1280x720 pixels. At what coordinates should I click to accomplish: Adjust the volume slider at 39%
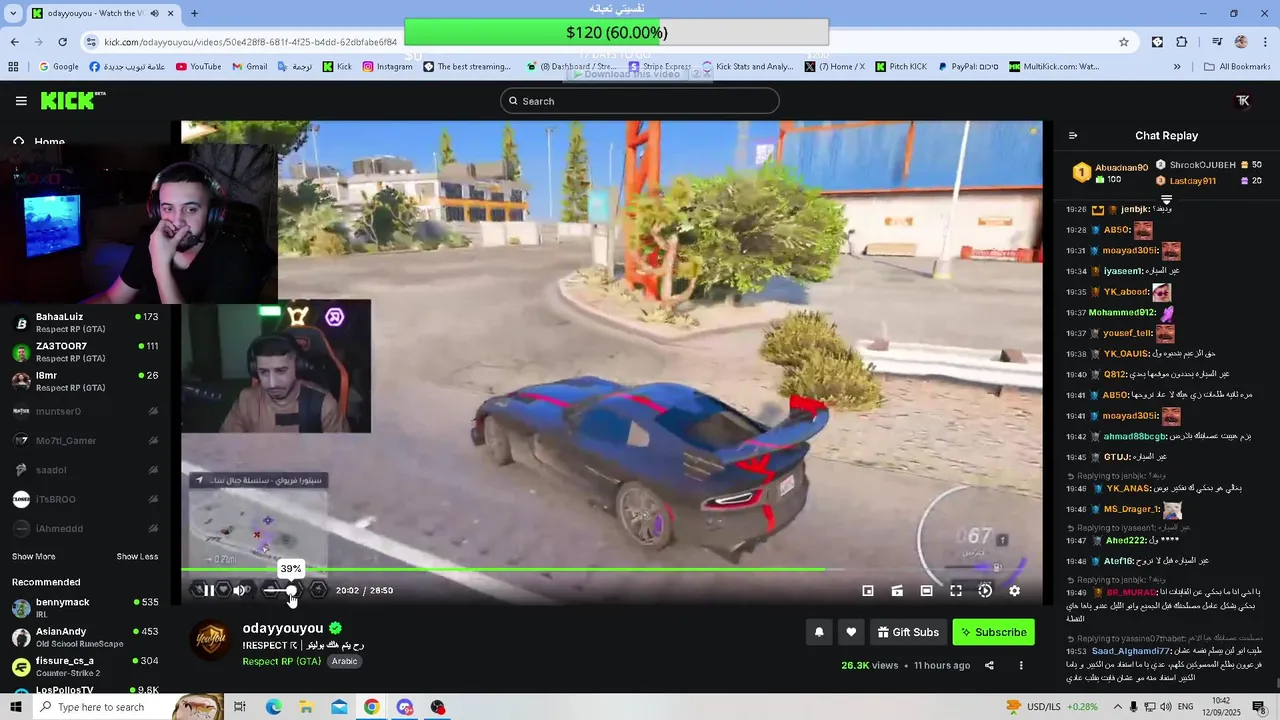point(291,590)
